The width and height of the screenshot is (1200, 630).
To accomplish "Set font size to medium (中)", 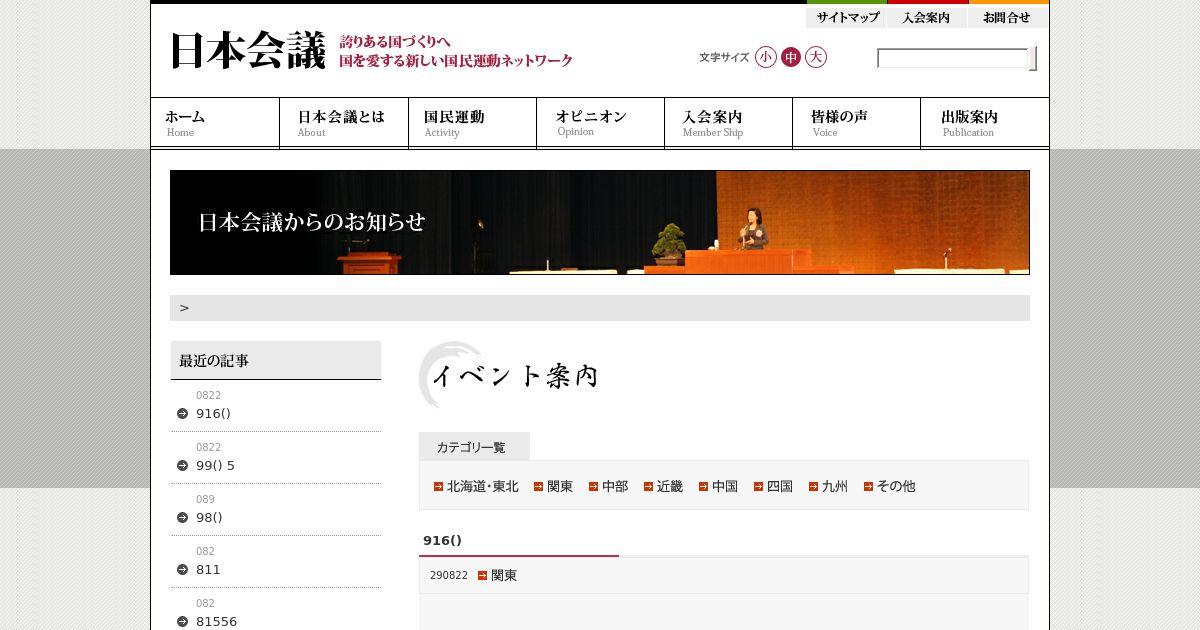I will pyautogui.click(x=791, y=57).
